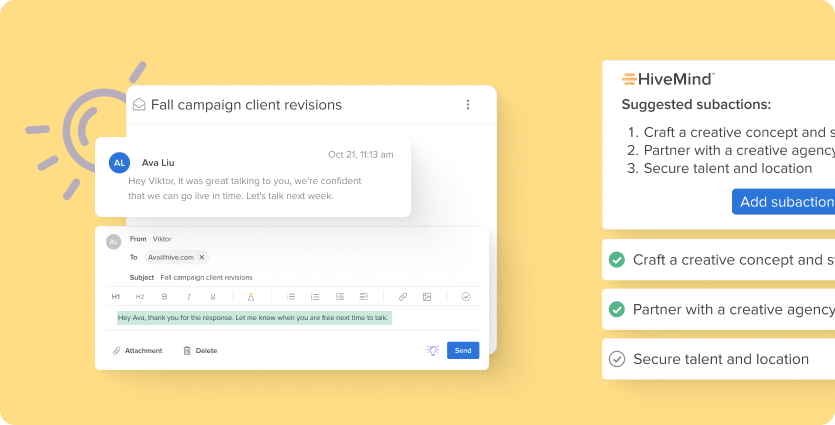Insert a hyperlink into the email
835x425 pixels.
pyautogui.click(x=403, y=297)
